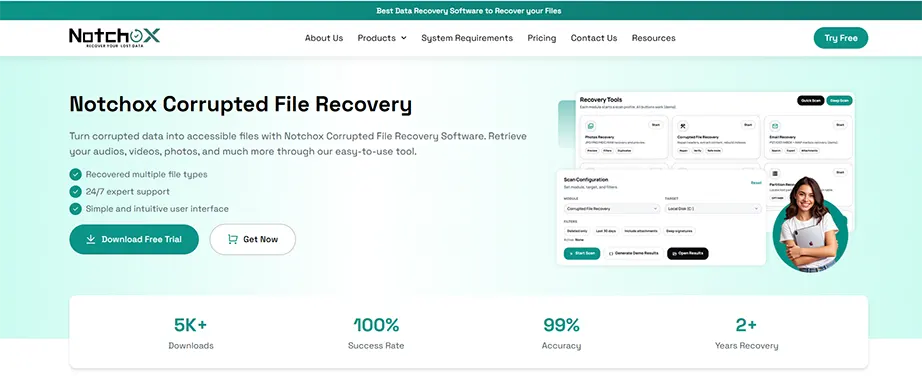922x376 pixels.
Task: Open the Pricing page
Action: 542,38
